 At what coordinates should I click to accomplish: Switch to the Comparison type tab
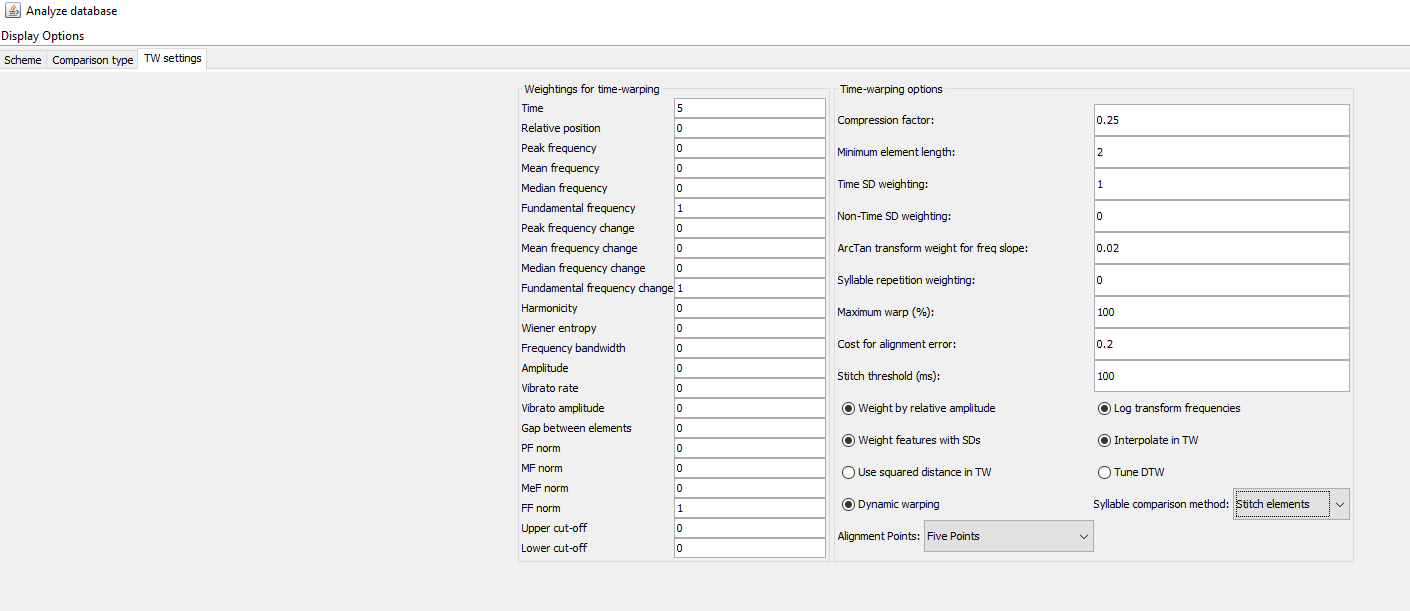click(x=93, y=60)
